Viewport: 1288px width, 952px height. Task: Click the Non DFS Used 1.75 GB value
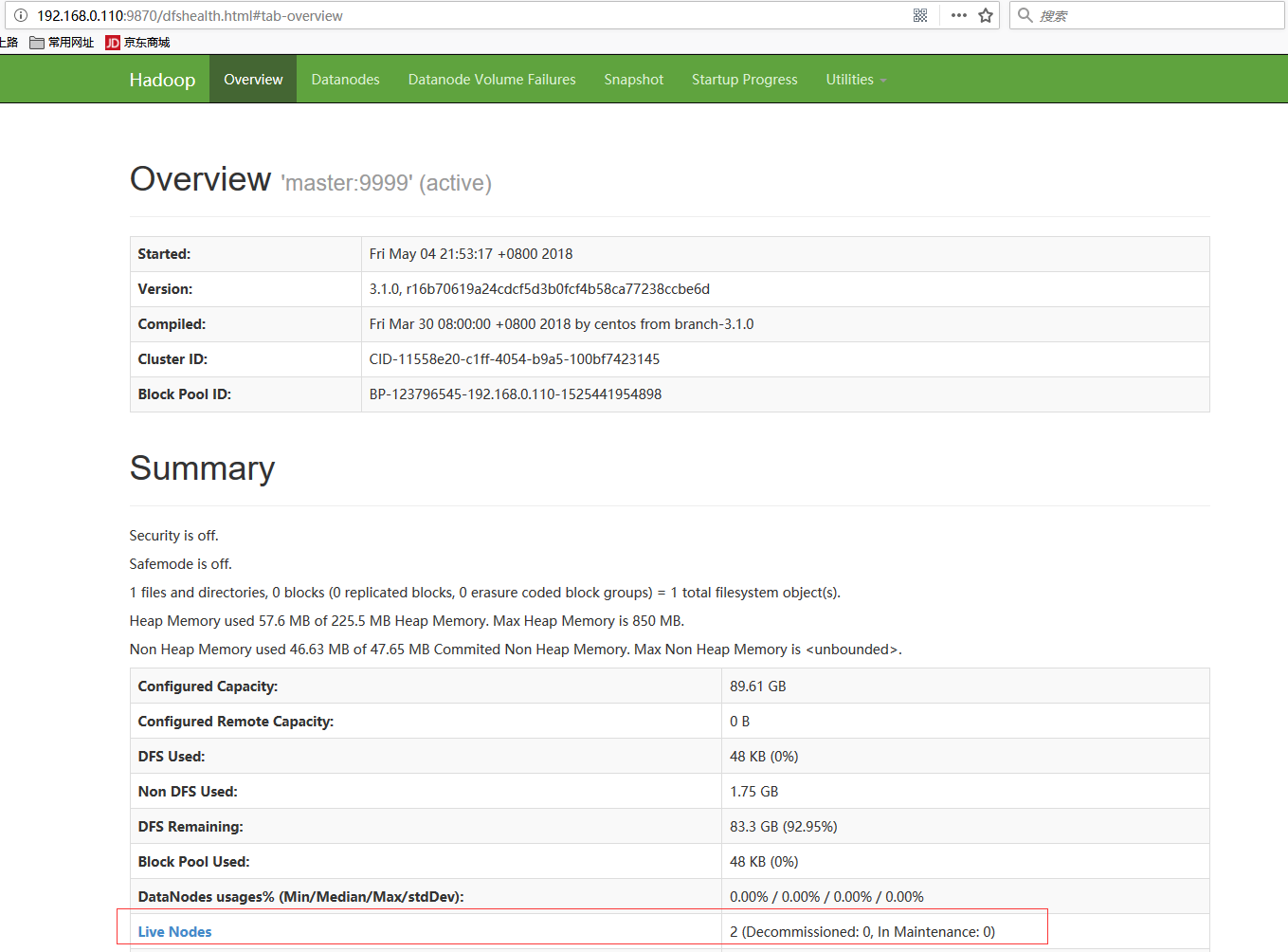(753, 792)
